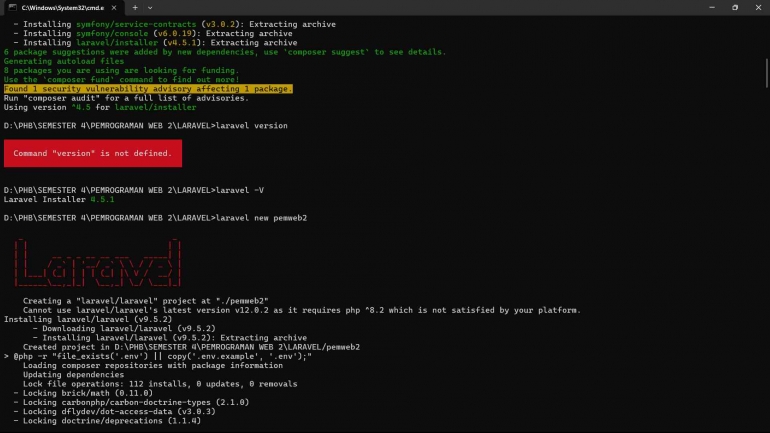Click '6 package suggestions were added' line
The image size is (770, 433).
pos(225,52)
